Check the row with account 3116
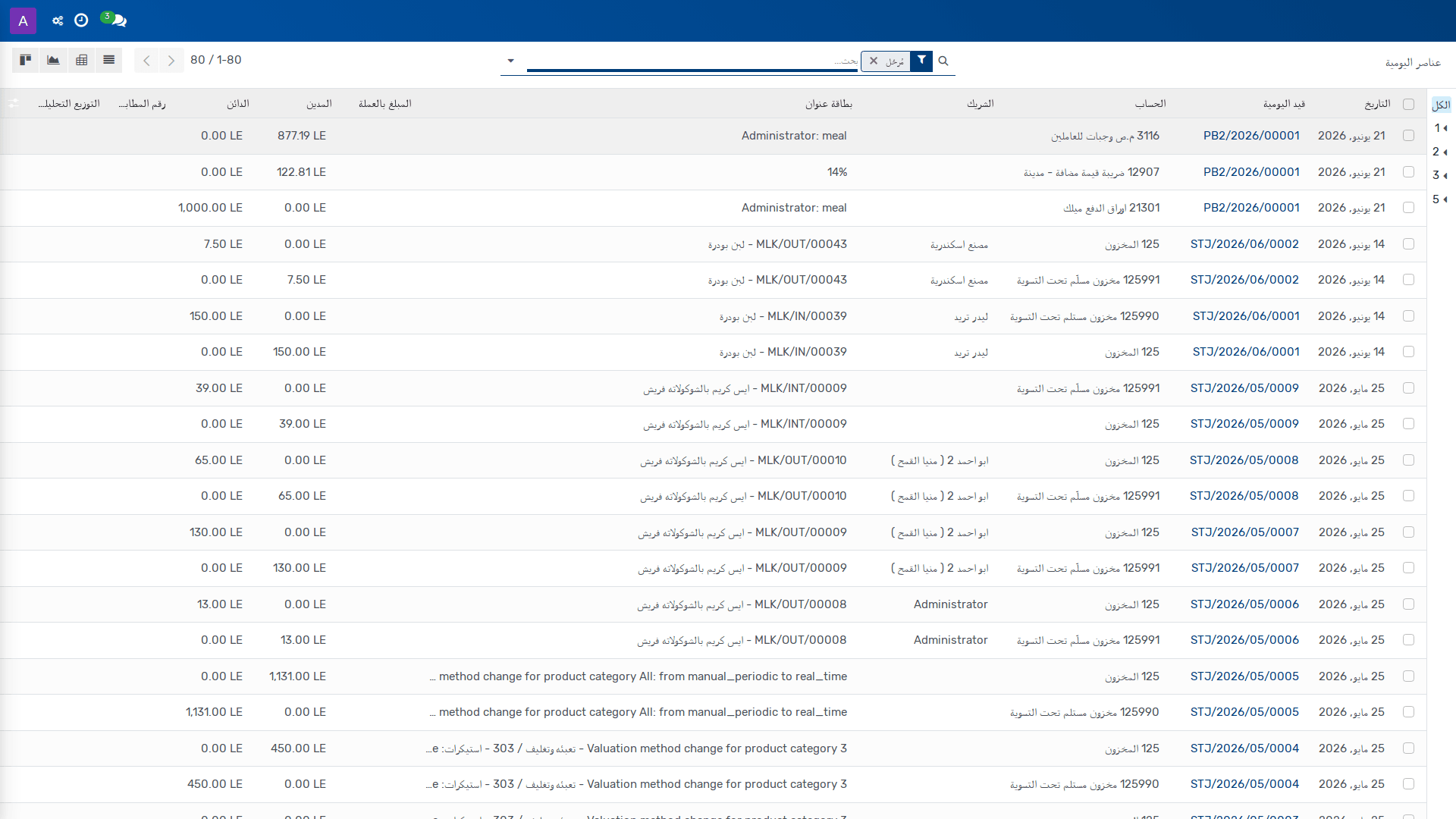The image size is (1456, 819). click(1408, 136)
